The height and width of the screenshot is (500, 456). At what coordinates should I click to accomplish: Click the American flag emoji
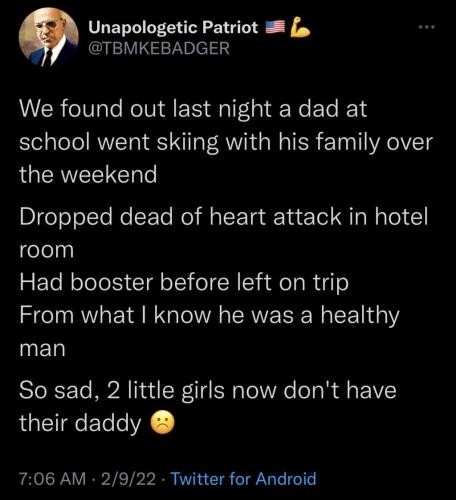click(x=275, y=27)
